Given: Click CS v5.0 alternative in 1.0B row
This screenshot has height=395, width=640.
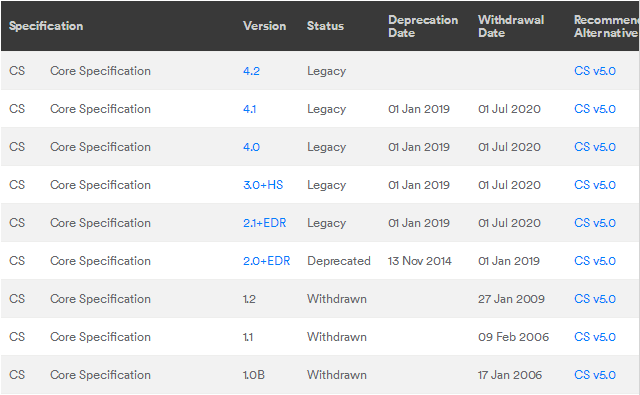Looking at the screenshot, I should (595, 375).
